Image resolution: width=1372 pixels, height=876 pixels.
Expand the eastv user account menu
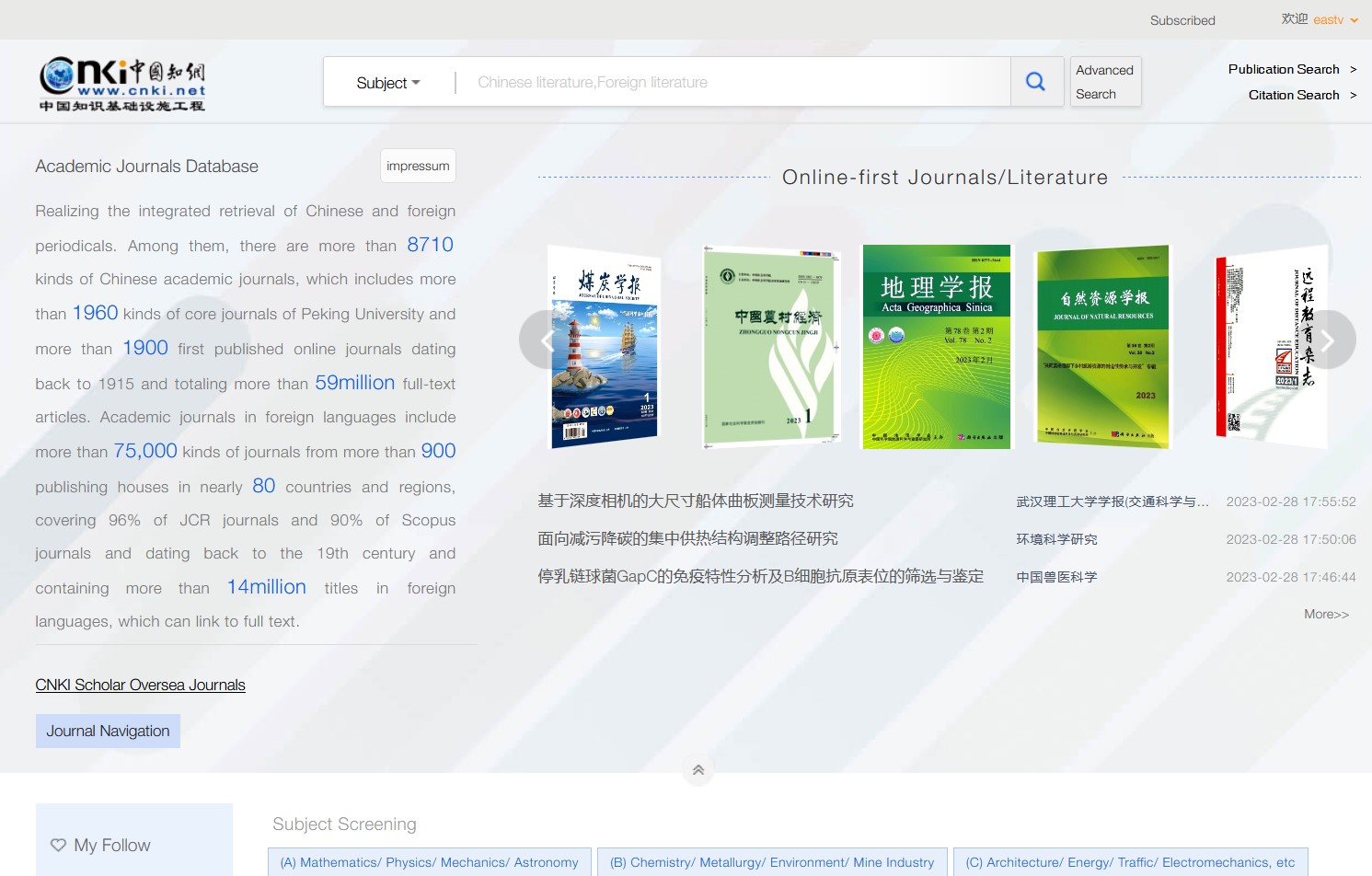(1335, 19)
